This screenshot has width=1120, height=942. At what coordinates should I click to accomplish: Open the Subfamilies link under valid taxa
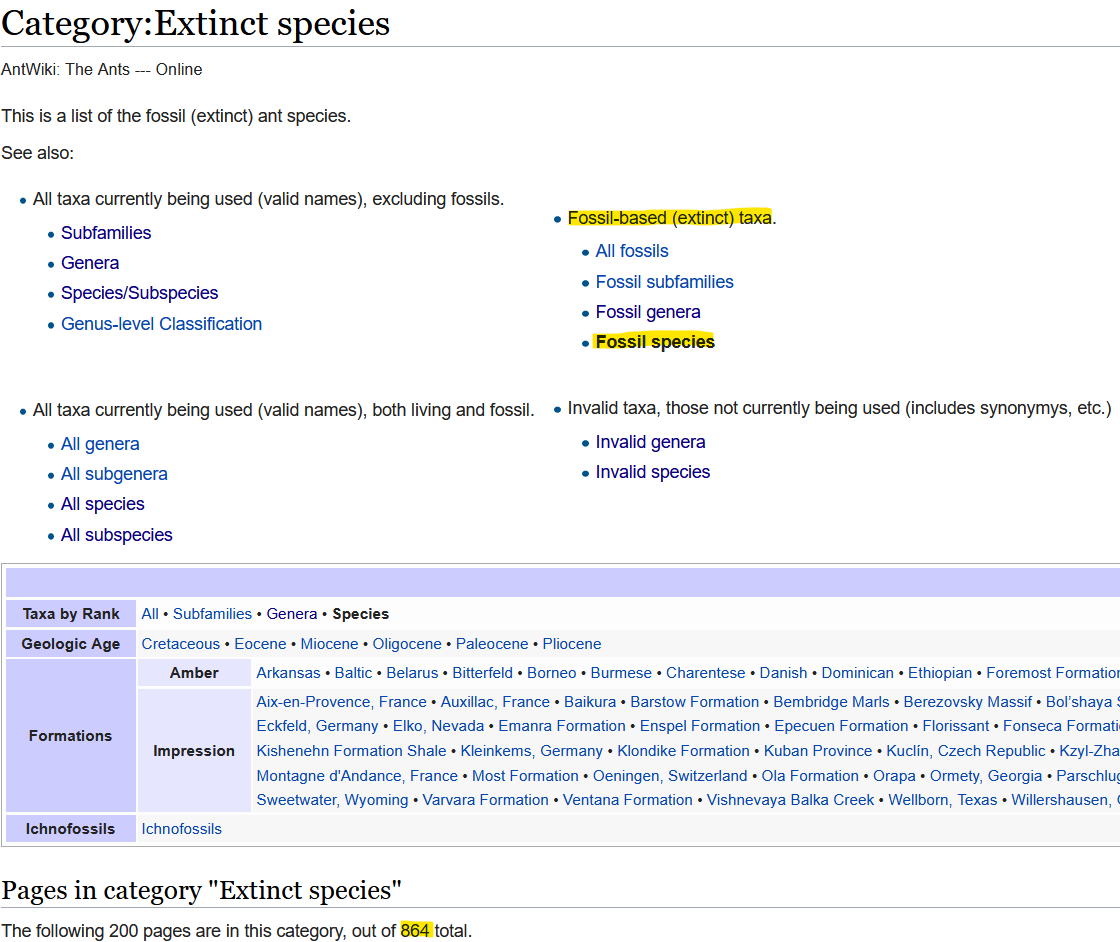tap(106, 233)
